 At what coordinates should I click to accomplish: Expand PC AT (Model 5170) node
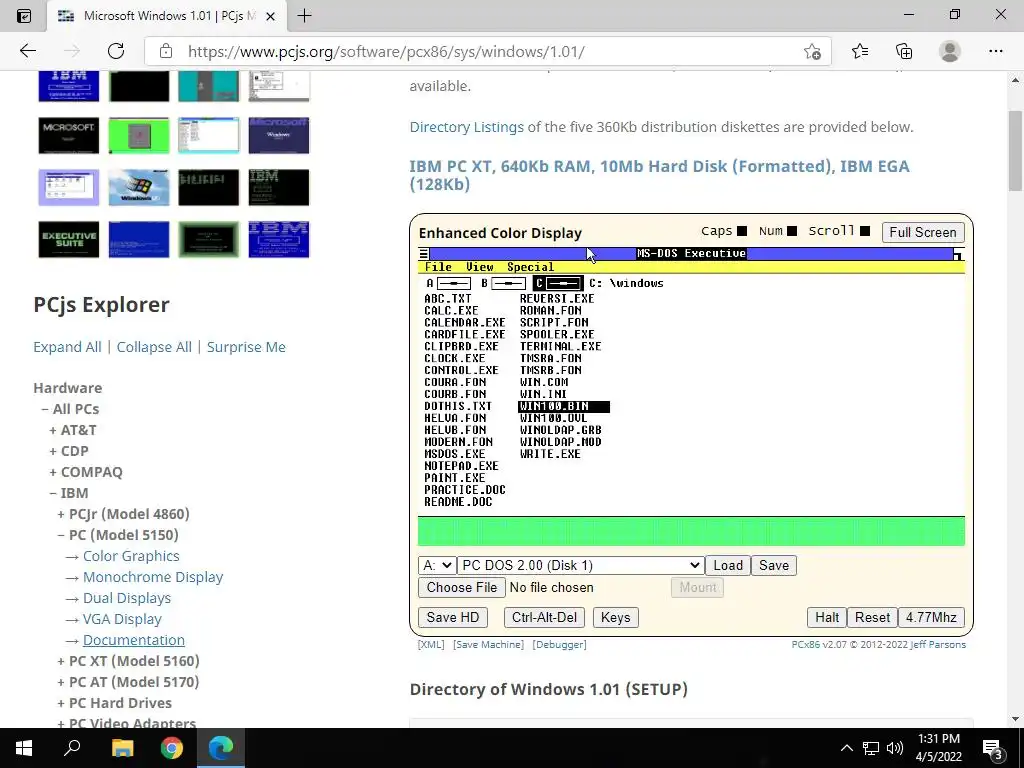point(61,682)
